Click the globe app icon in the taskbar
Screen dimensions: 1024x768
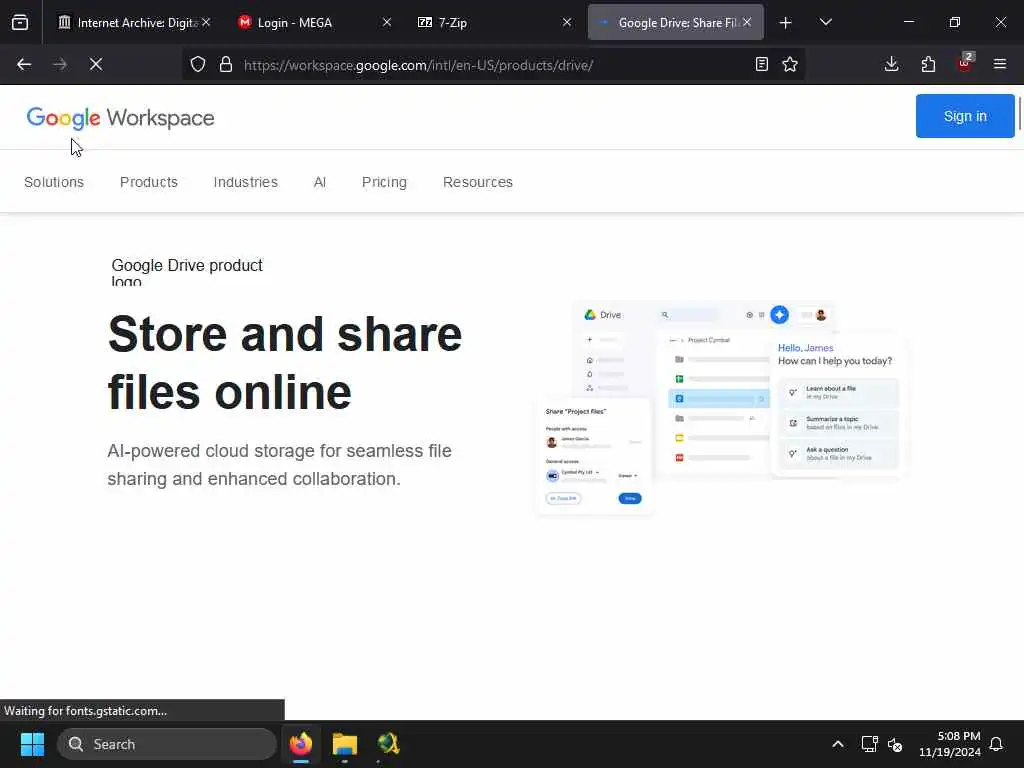point(389,744)
